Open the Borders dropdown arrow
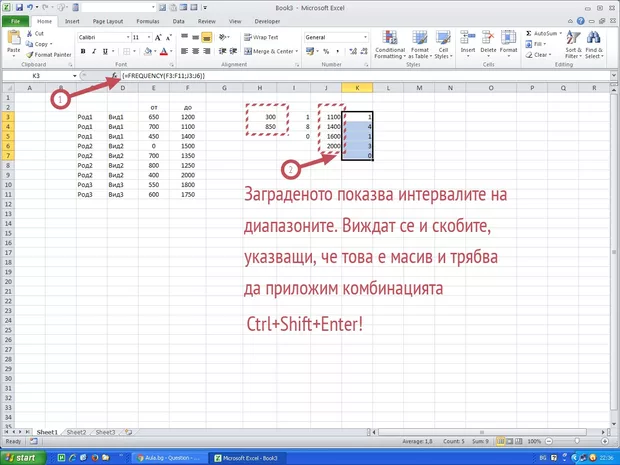 point(134,51)
